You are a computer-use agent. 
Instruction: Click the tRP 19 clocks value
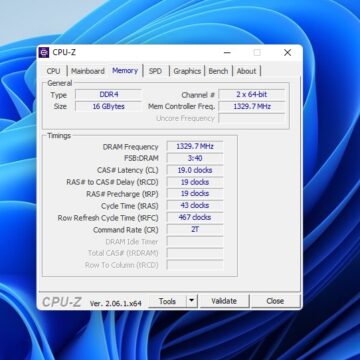pyautogui.click(x=195, y=194)
